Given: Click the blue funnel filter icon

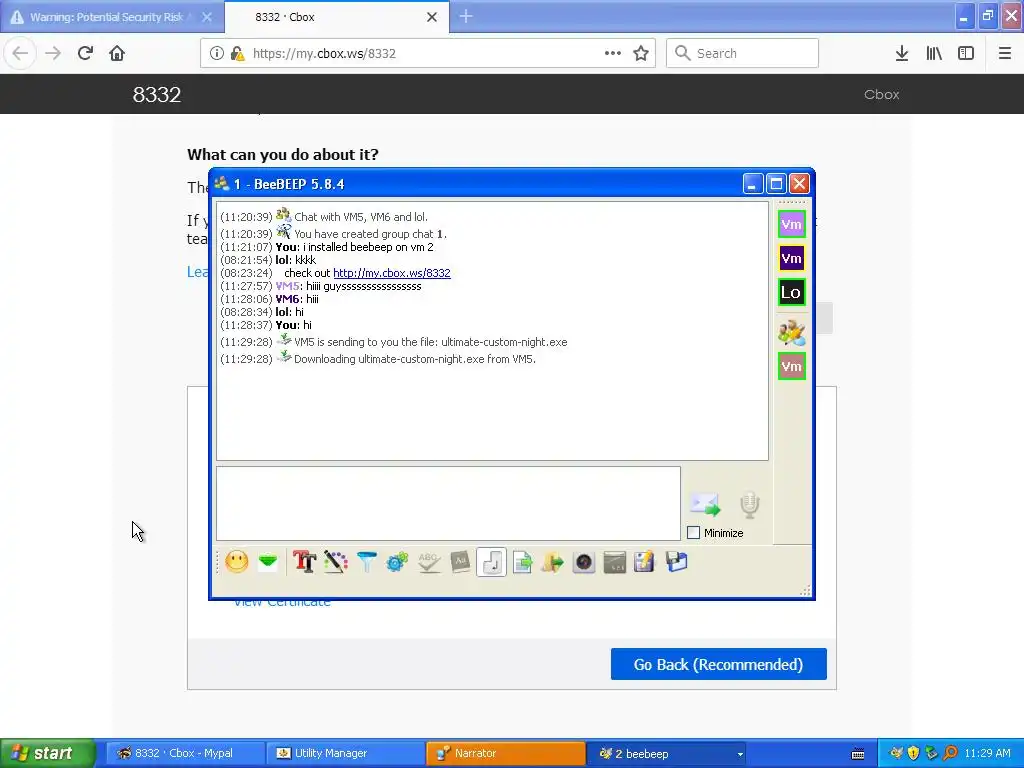Looking at the screenshot, I should [366, 562].
